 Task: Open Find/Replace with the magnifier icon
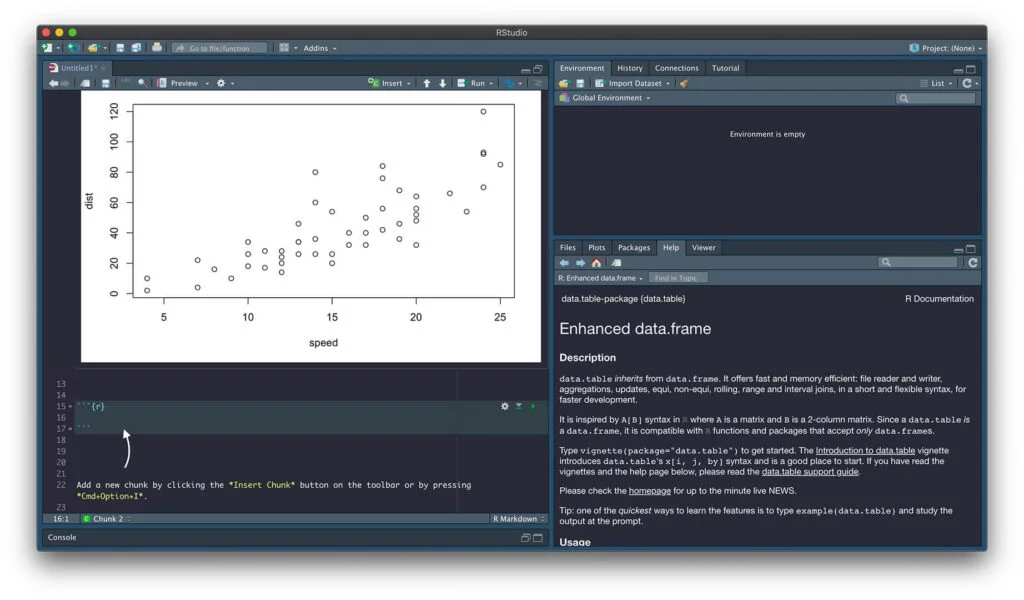(x=142, y=83)
